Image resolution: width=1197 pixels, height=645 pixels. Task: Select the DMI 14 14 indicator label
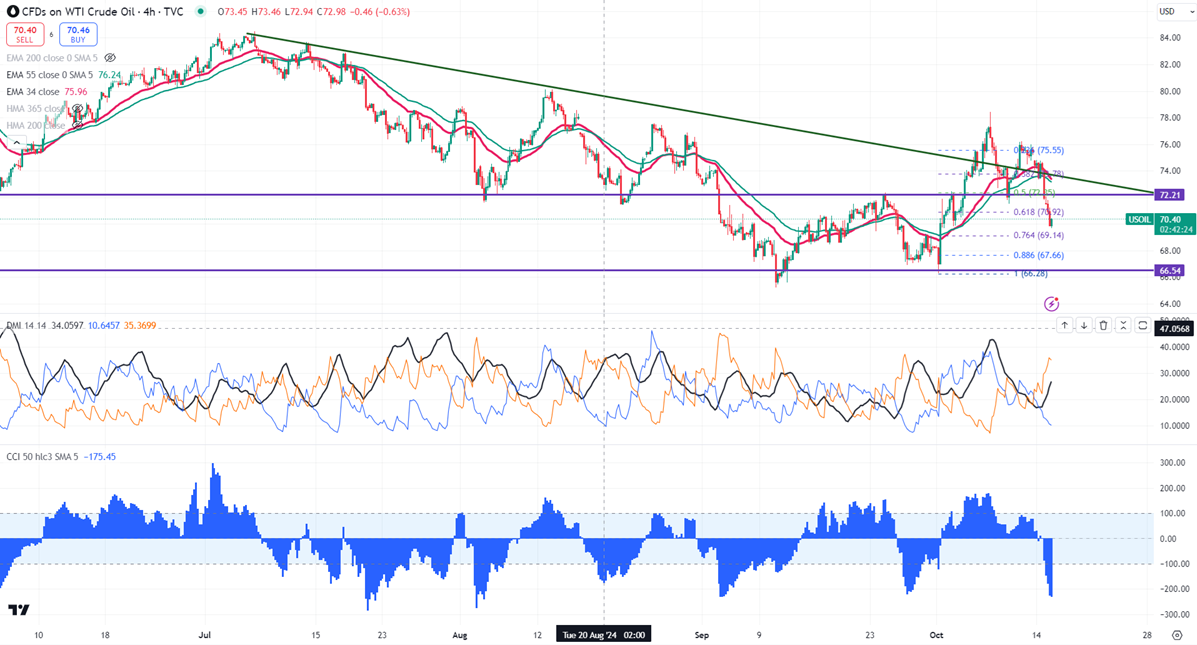pyautogui.click(x=25, y=325)
